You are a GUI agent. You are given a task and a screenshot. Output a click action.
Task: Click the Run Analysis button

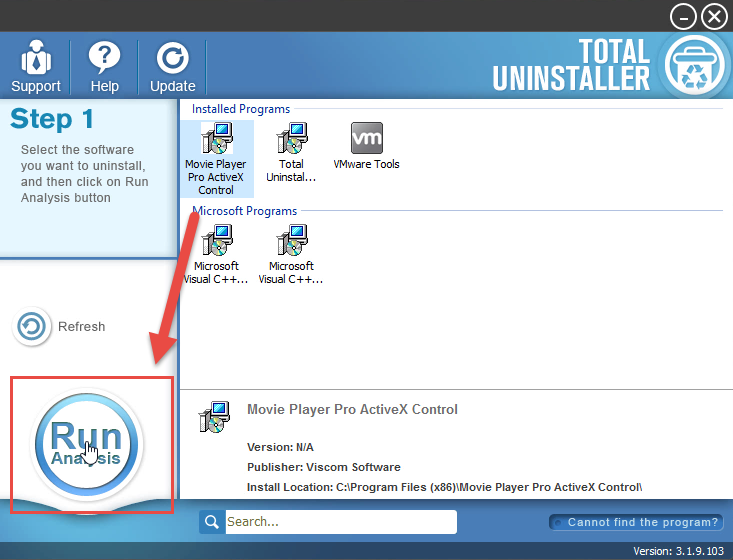86,444
